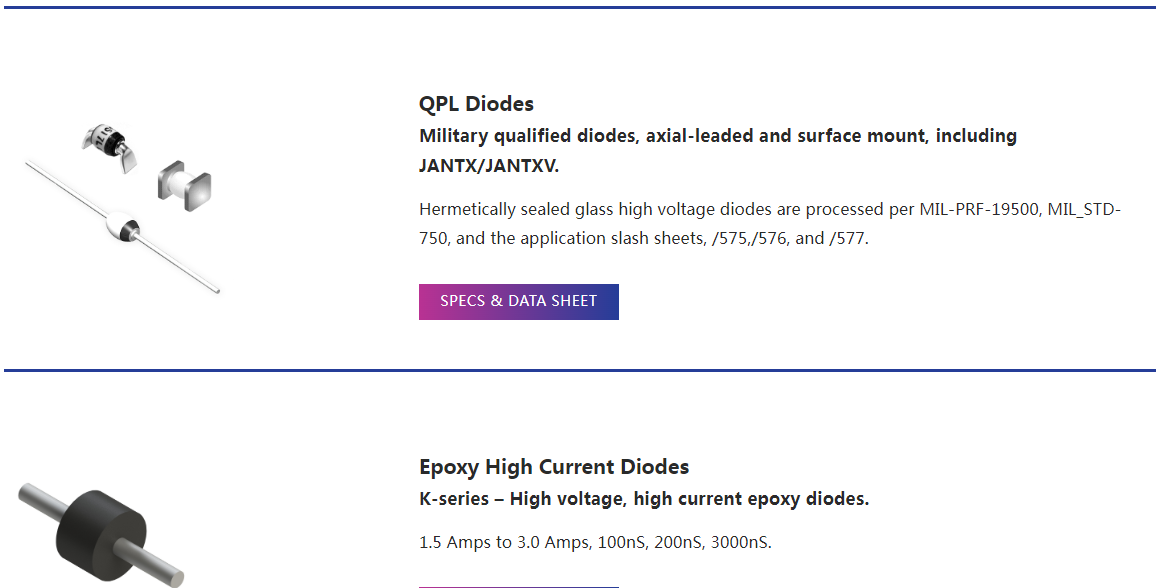Click the K-series epoxy diodes subtitle
This screenshot has width=1157, height=588.
(x=643, y=499)
